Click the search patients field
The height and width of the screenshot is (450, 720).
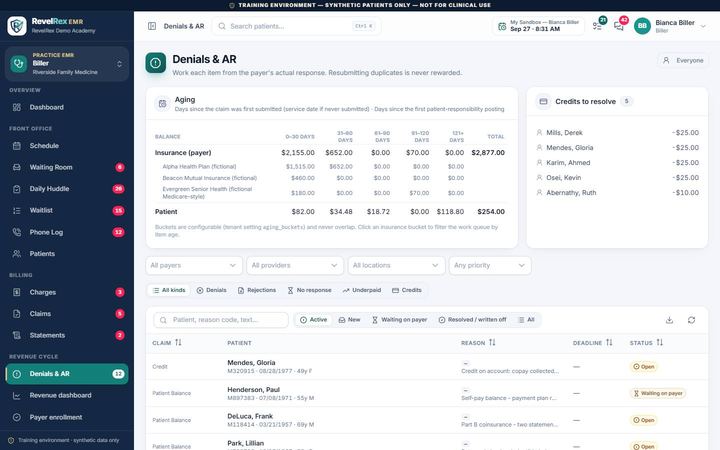pos(296,26)
